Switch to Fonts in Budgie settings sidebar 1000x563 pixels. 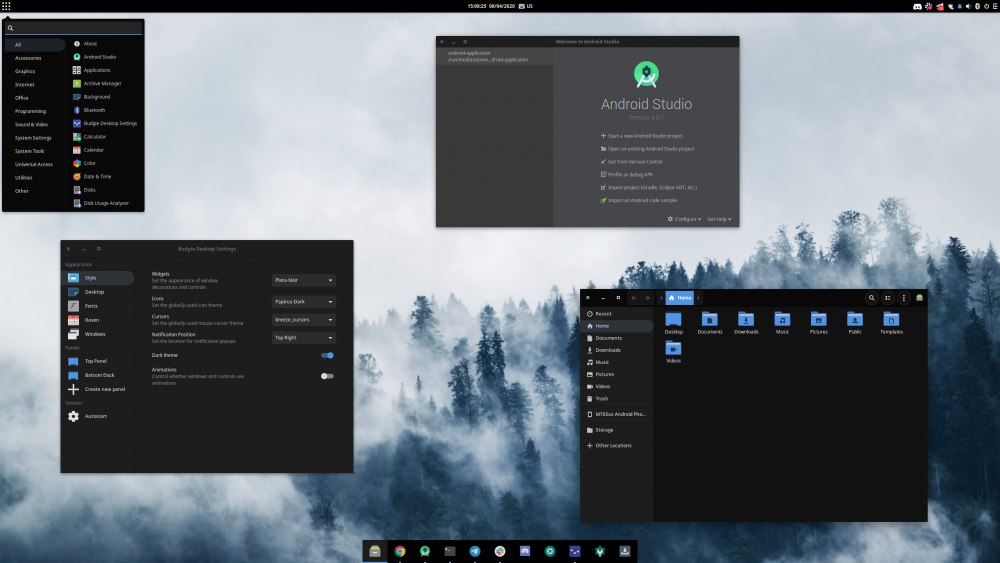pyautogui.click(x=91, y=306)
